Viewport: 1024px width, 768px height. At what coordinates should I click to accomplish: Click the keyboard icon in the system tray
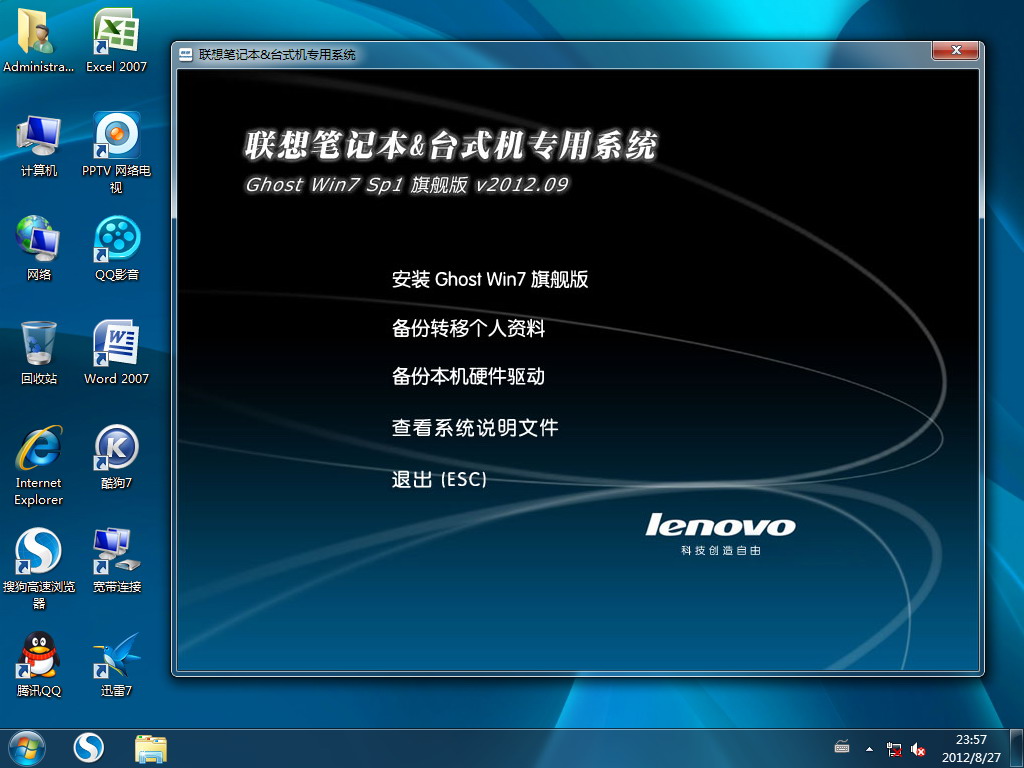(842, 747)
